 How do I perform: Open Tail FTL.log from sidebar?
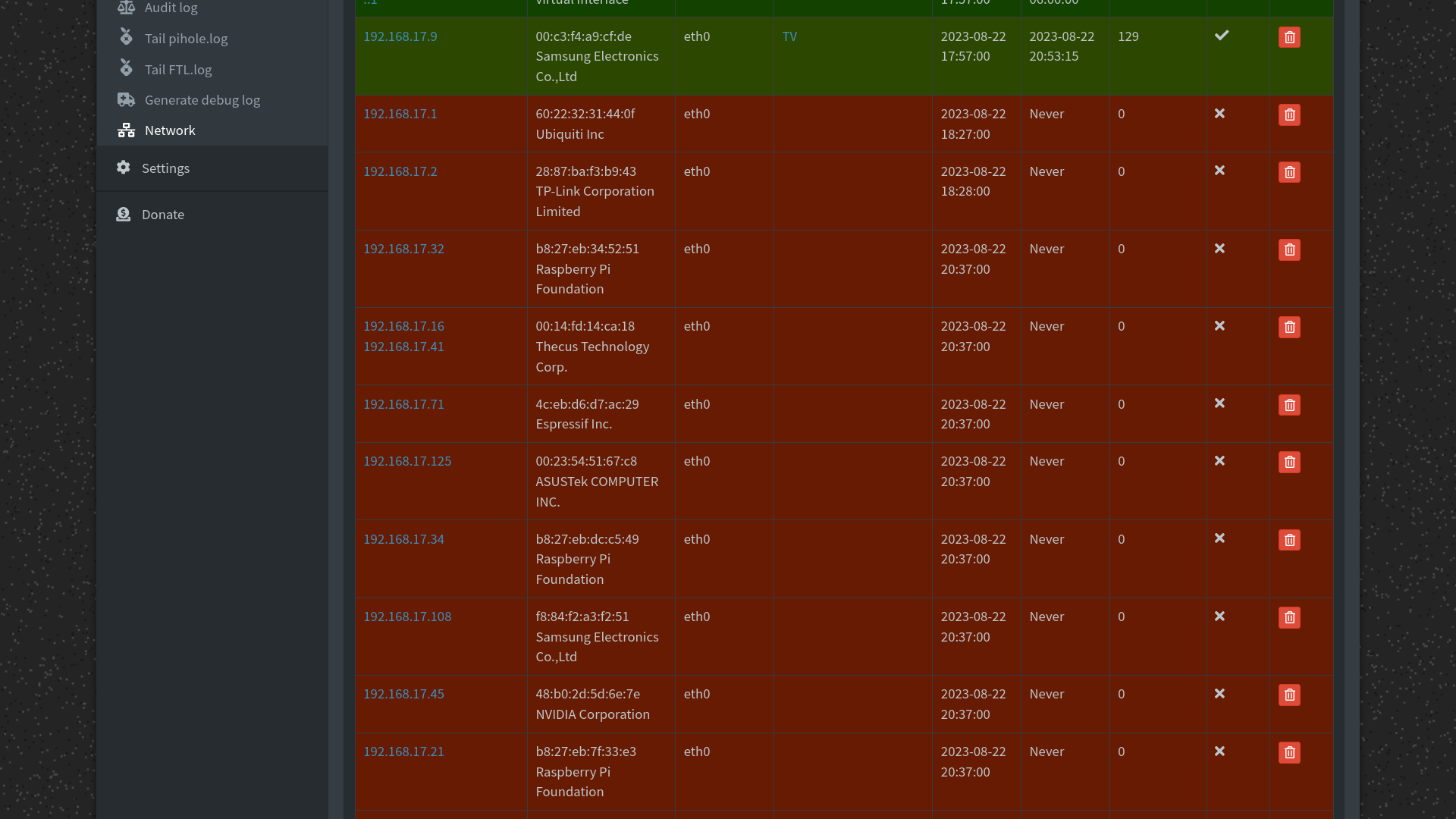coord(178,70)
